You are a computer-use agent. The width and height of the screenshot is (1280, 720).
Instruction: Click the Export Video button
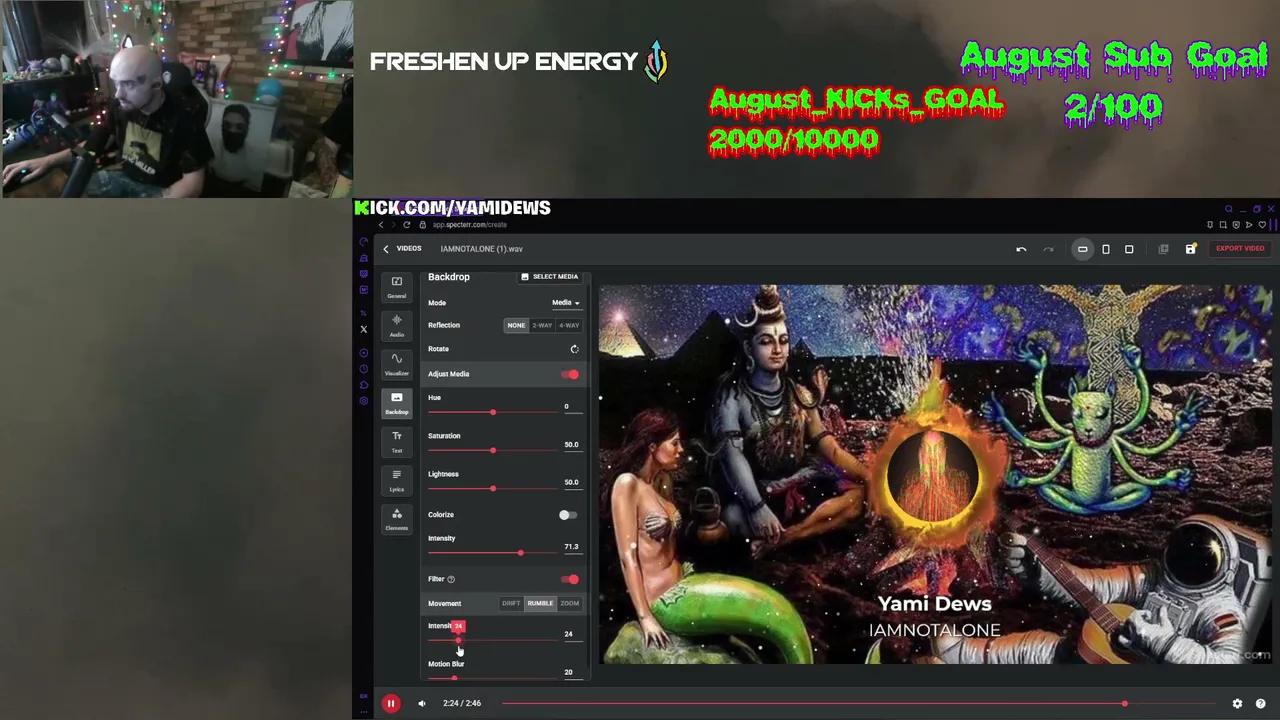[1240, 249]
